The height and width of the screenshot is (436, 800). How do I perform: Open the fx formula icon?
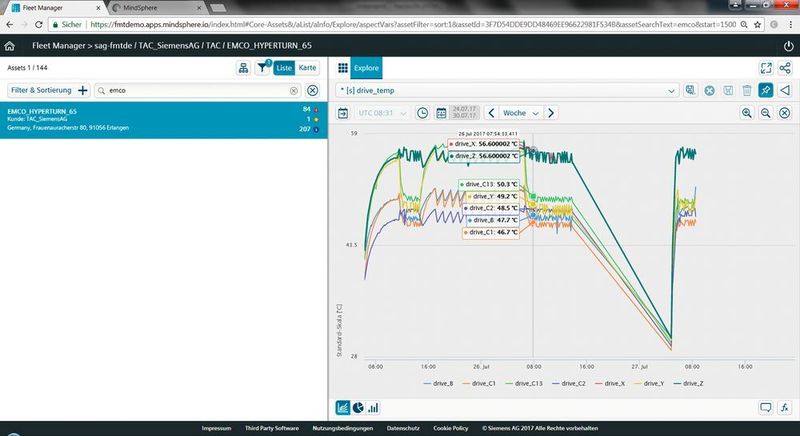pyautogui.click(x=785, y=407)
